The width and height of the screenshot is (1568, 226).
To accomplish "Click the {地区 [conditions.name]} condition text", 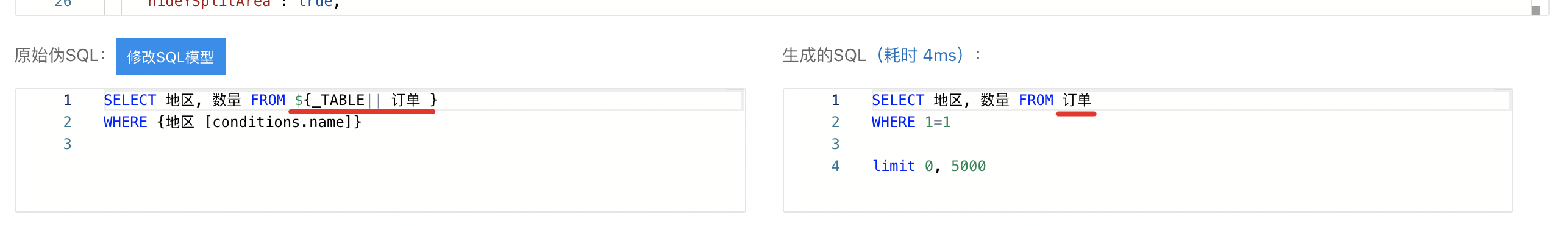I will pyautogui.click(x=259, y=122).
